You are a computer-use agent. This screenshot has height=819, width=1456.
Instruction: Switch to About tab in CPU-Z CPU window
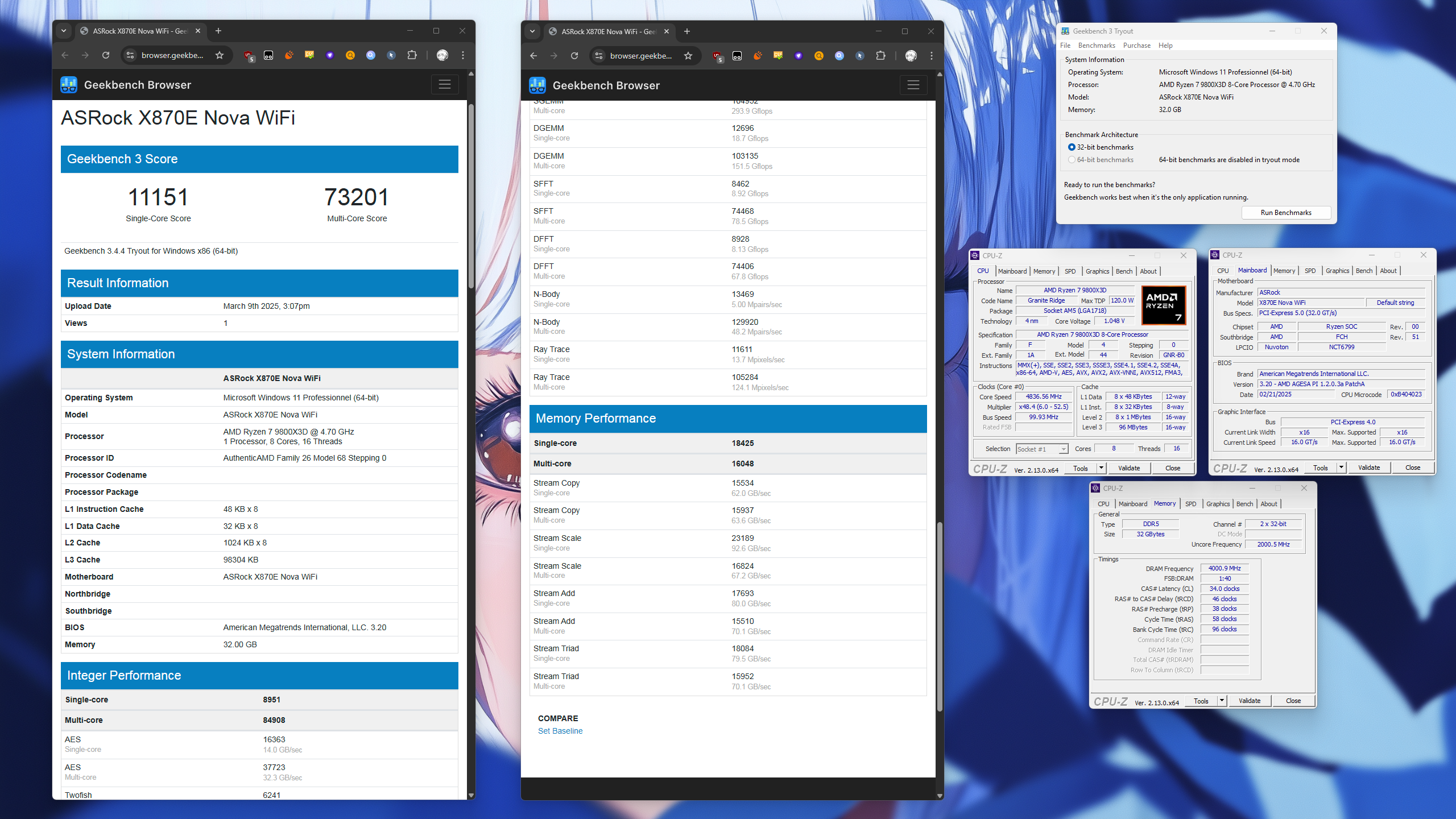1148,271
